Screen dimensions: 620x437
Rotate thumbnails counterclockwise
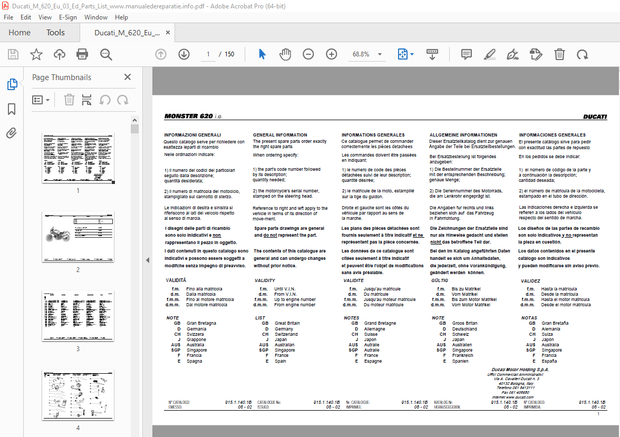105,100
